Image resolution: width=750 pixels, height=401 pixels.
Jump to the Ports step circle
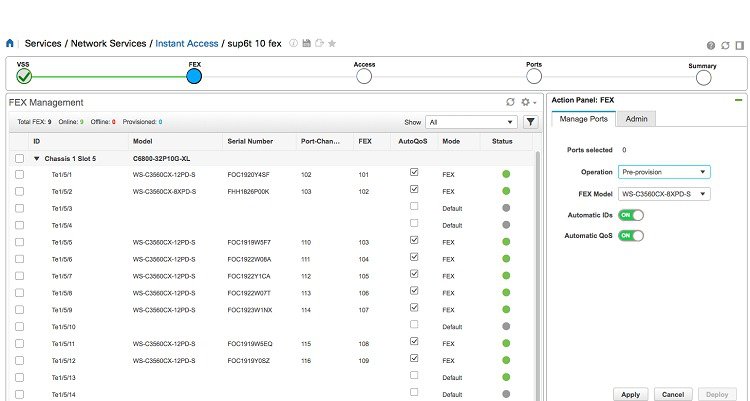533,76
